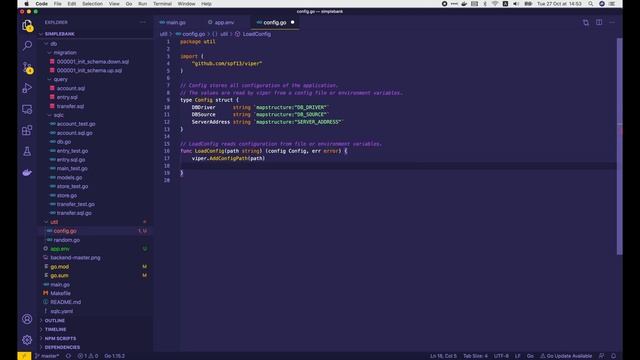Viewport: 640px width, 360px height.
Task: Open store_test.go in the explorer
Action: click(72, 187)
